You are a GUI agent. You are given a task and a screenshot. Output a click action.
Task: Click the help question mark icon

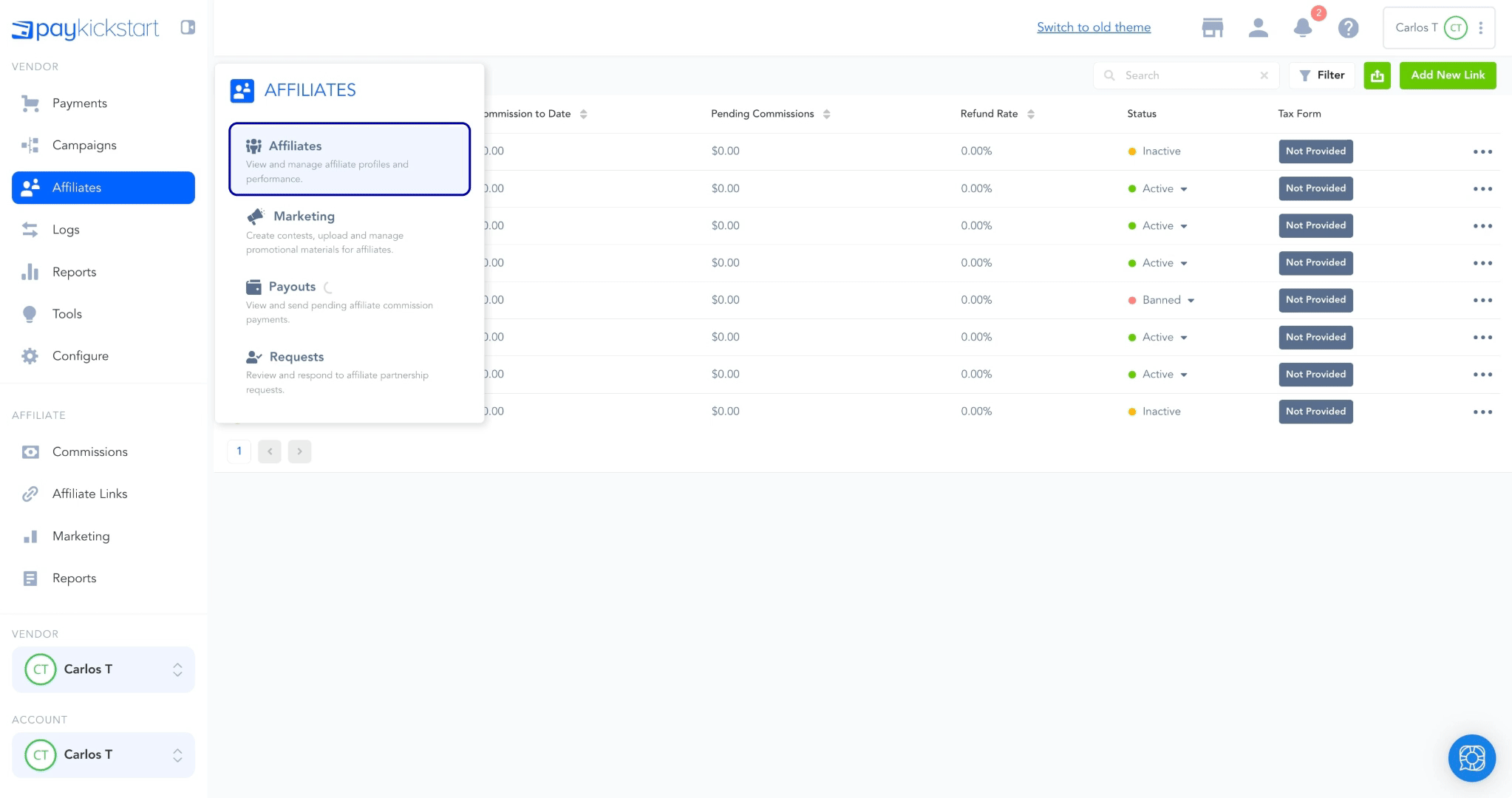point(1348,28)
